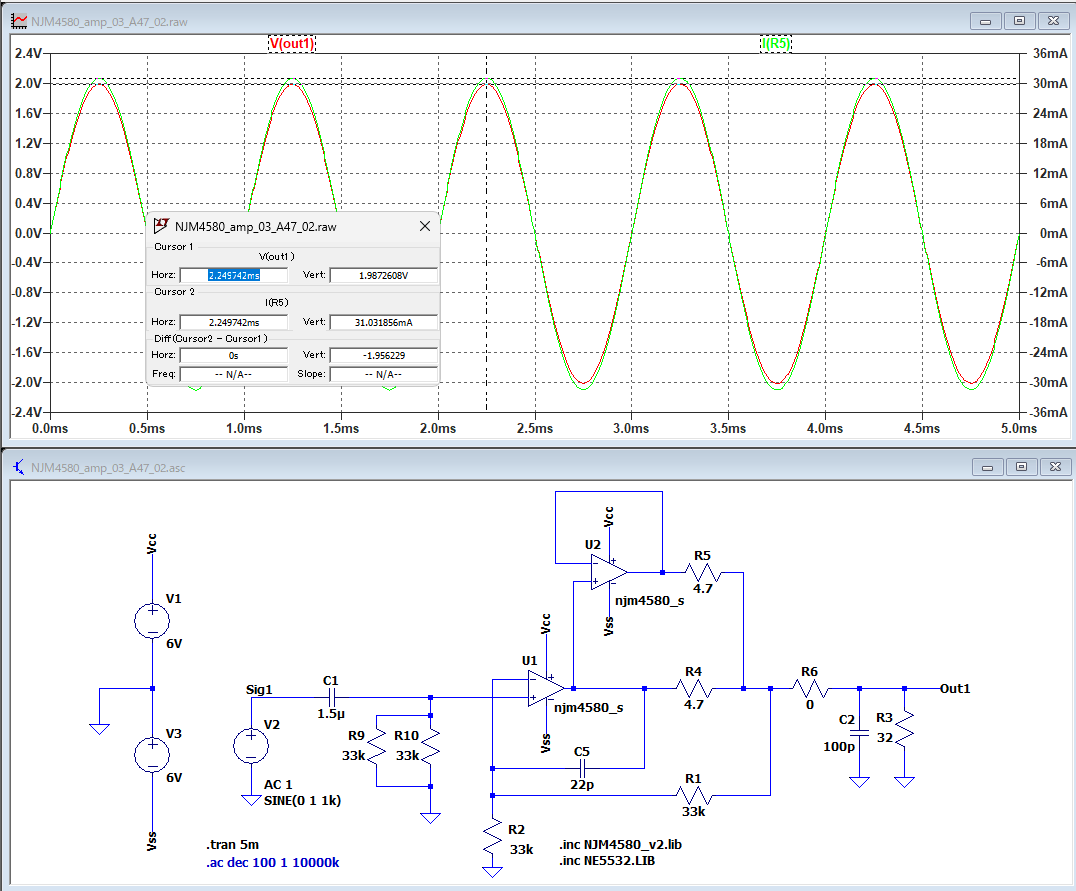
Task: Click Cursor 1 Horz input field
Action: pyautogui.click(x=233, y=275)
